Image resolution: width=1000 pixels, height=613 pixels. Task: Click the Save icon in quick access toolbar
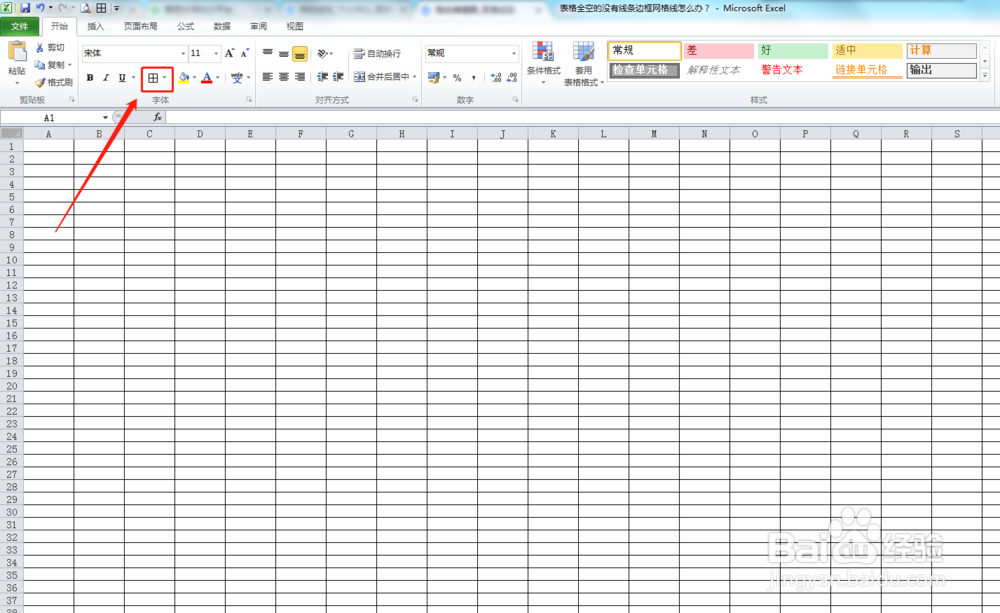[x=25, y=8]
